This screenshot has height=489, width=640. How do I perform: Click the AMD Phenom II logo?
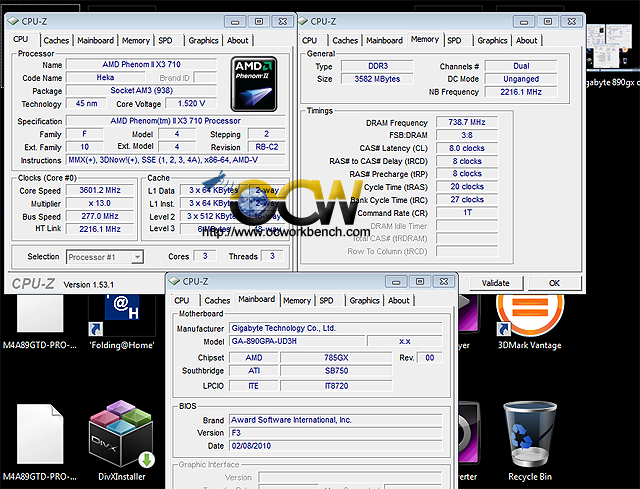coord(254,84)
